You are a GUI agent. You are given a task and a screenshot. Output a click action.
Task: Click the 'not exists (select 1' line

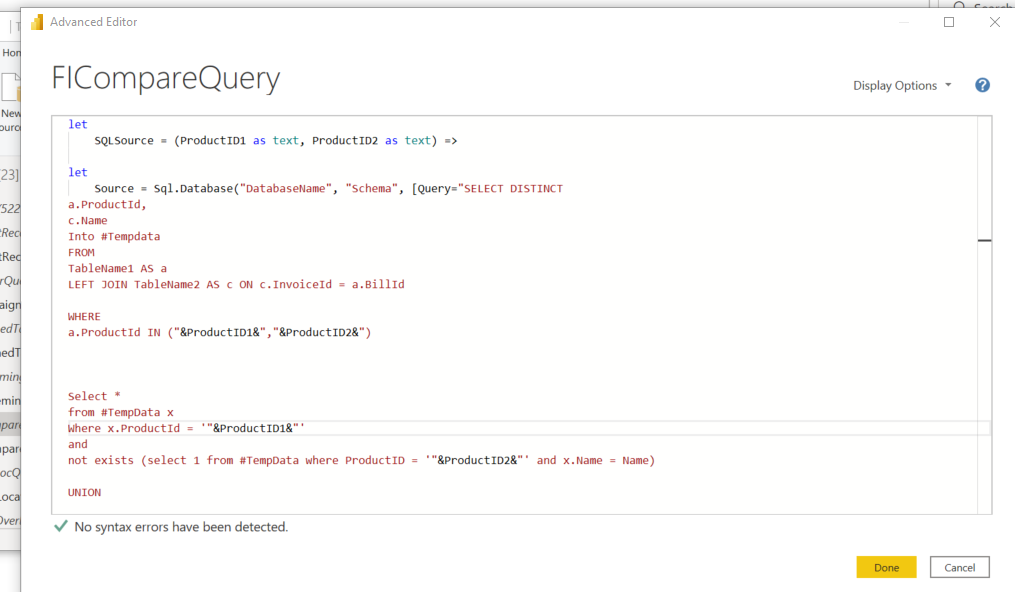361,460
